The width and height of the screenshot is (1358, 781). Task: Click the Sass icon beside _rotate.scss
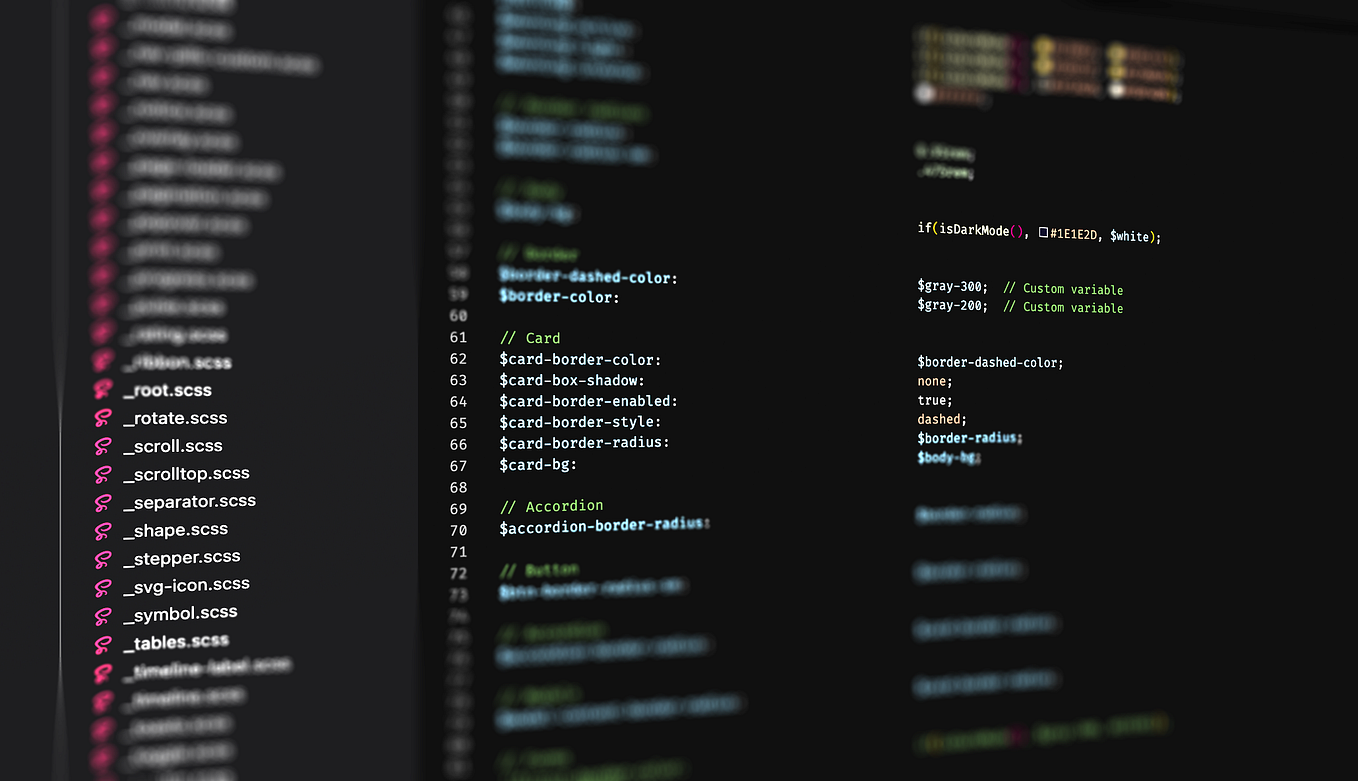pos(104,418)
